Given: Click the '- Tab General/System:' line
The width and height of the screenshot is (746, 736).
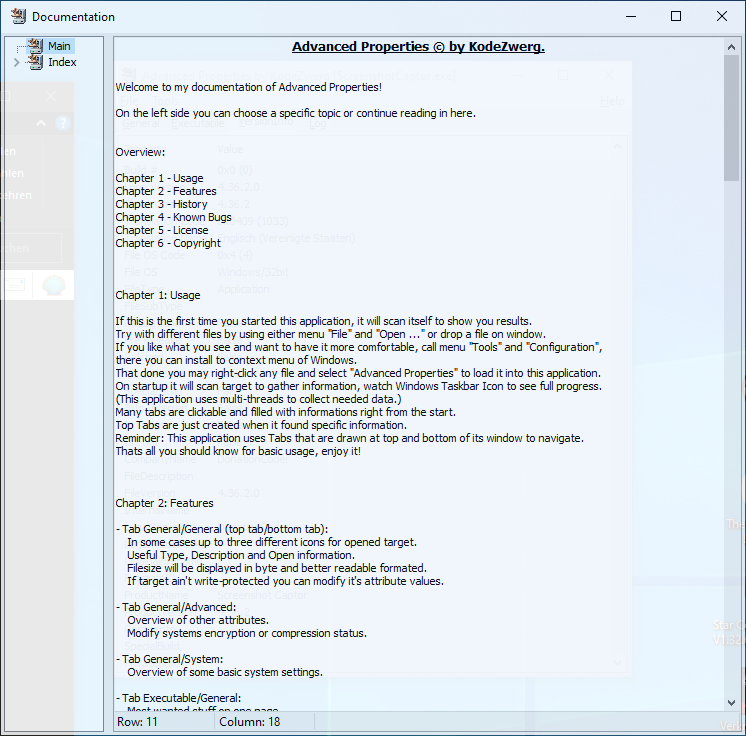Looking at the screenshot, I should (x=169, y=659).
